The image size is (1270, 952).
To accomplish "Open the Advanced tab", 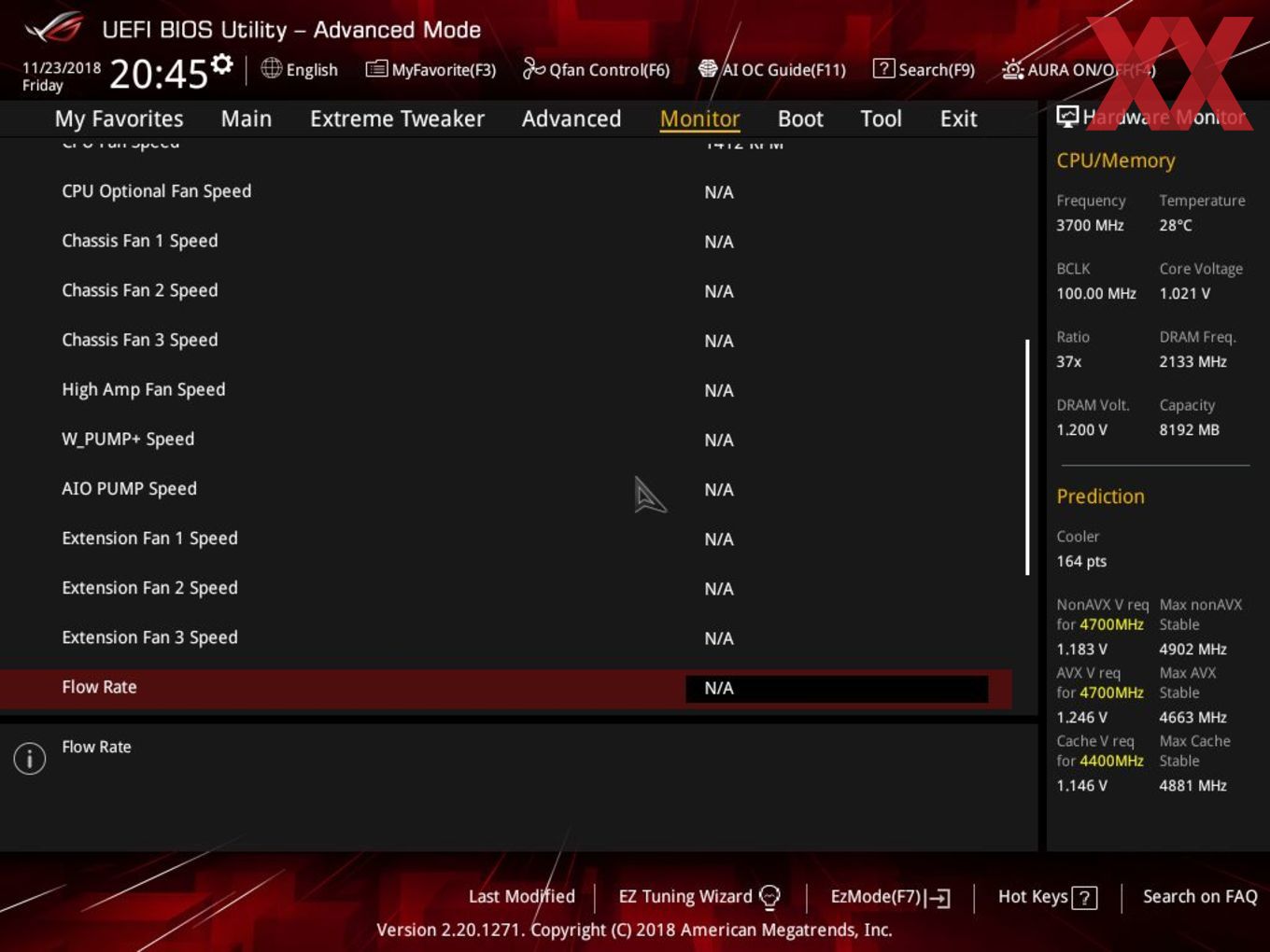I will (571, 119).
